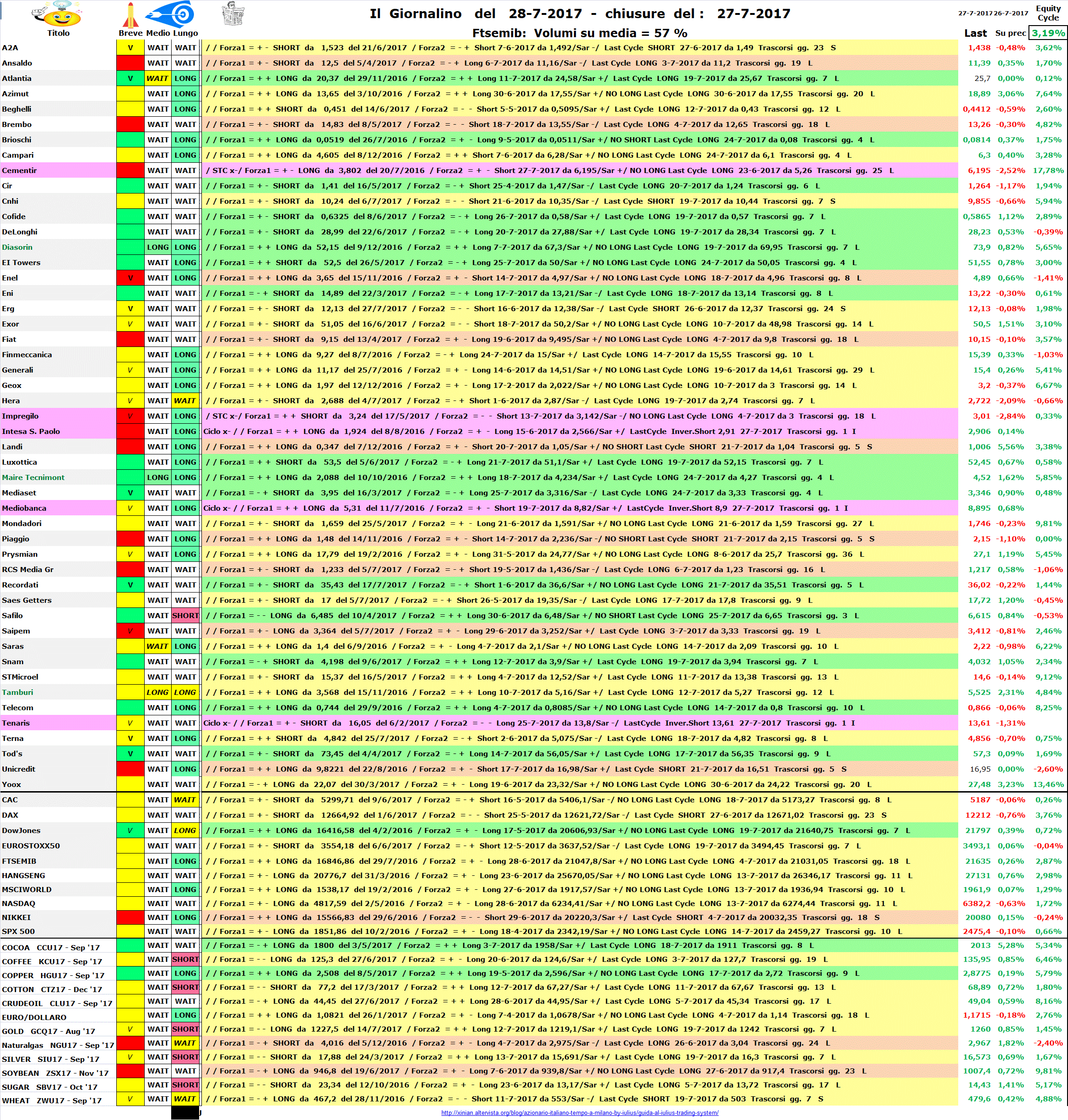Click the 17,78% value in Cementir row
This screenshot has height=1120, width=1068.
(x=1048, y=171)
